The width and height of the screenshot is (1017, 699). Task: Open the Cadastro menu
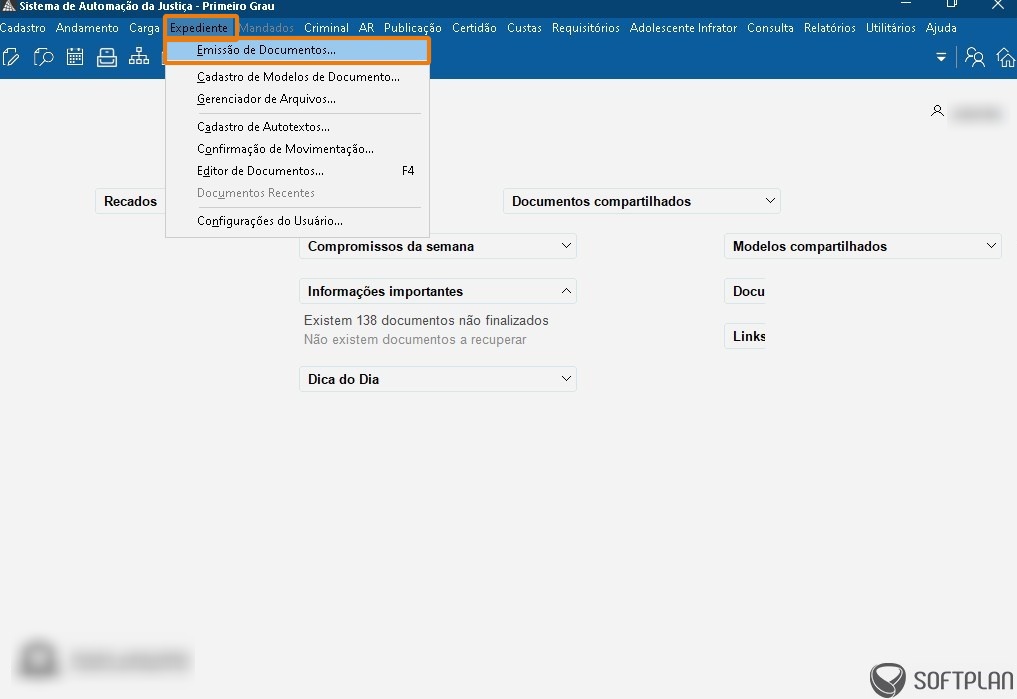pyautogui.click(x=23, y=28)
